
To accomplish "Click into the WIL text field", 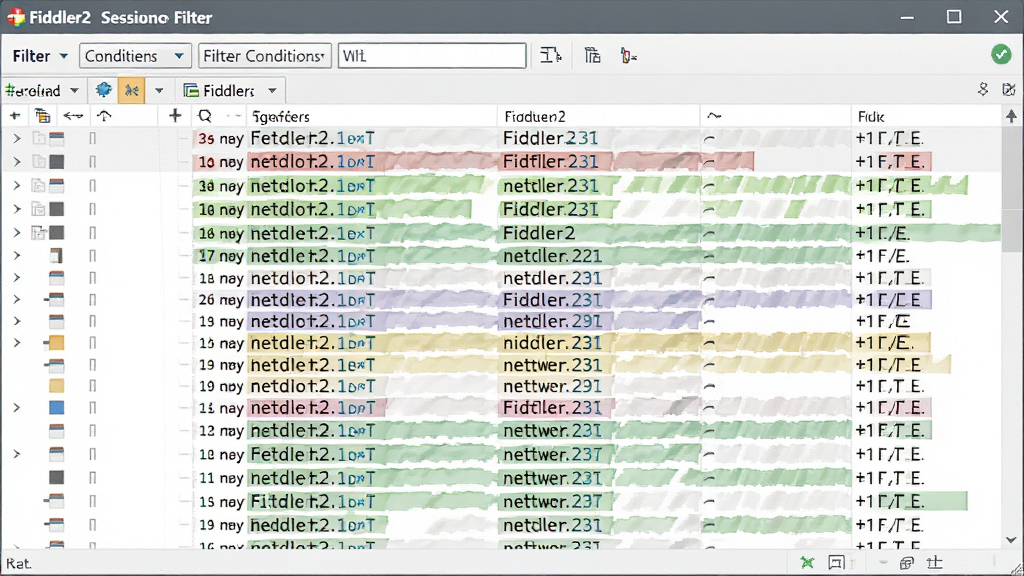I will point(432,56).
